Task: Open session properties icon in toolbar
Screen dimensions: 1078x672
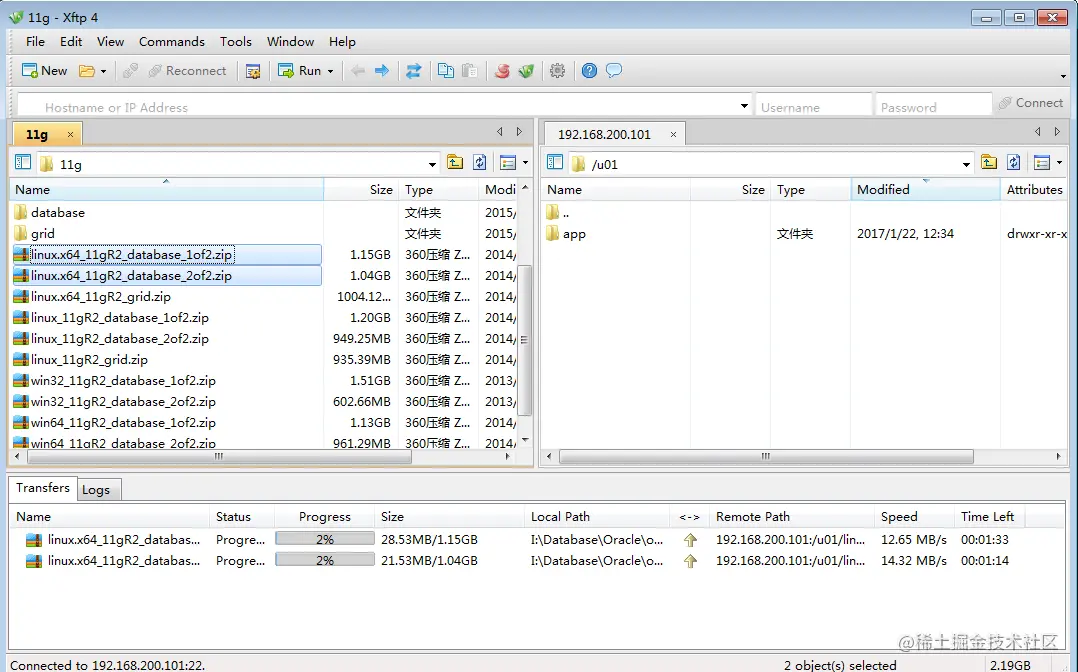Action: 253,71
